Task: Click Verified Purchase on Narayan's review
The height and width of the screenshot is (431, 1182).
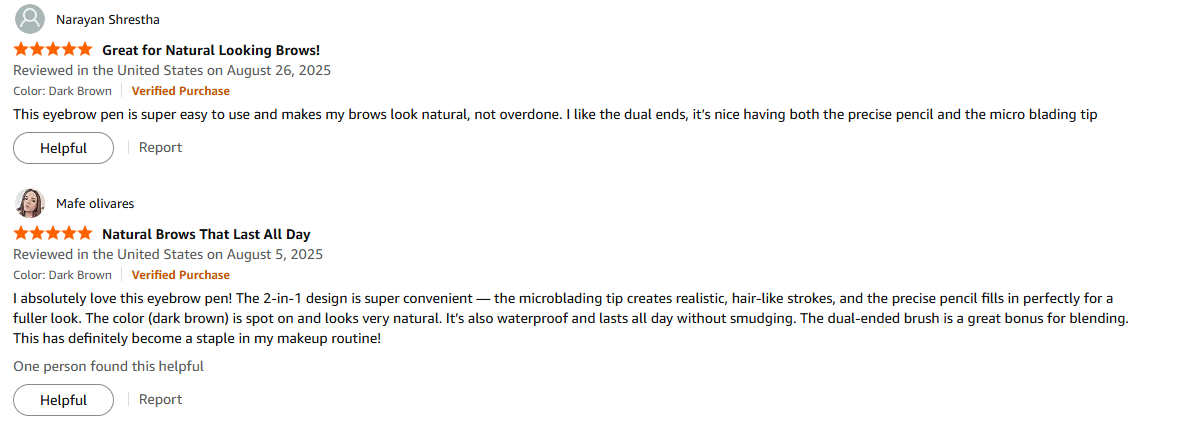Action: click(180, 91)
